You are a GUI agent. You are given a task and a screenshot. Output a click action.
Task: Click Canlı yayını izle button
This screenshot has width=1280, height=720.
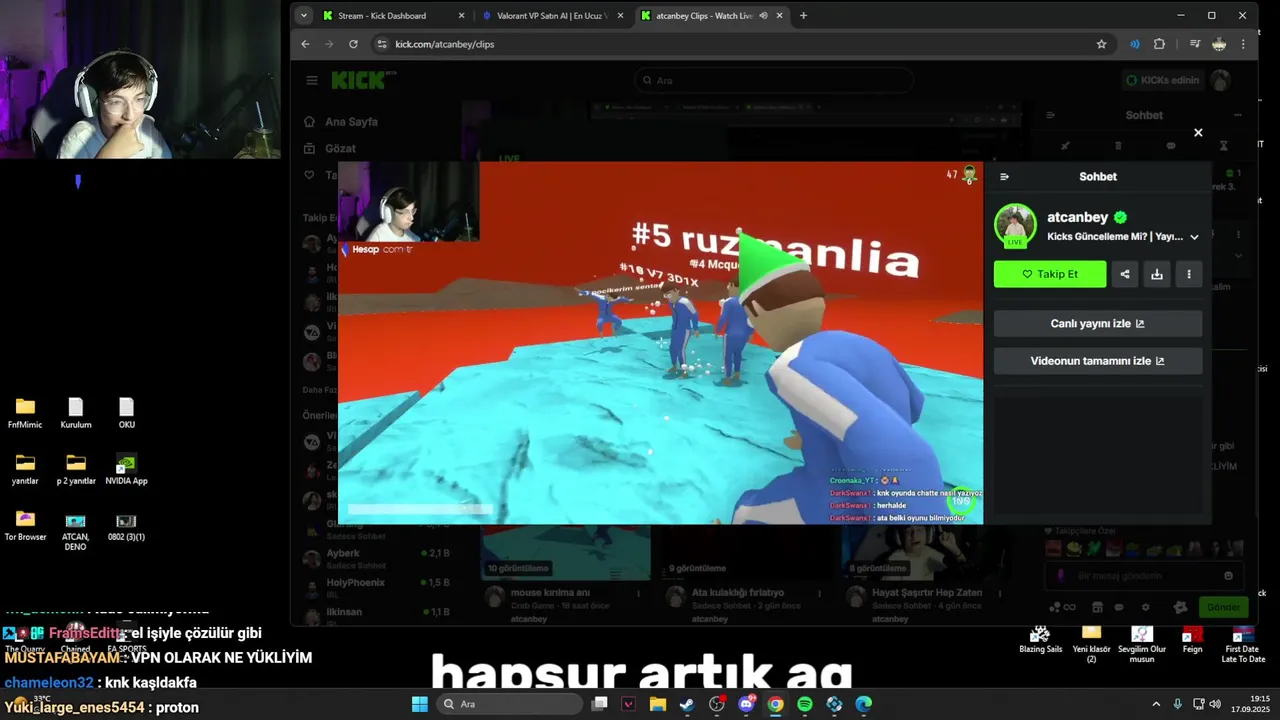pyautogui.click(x=1098, y=324)
